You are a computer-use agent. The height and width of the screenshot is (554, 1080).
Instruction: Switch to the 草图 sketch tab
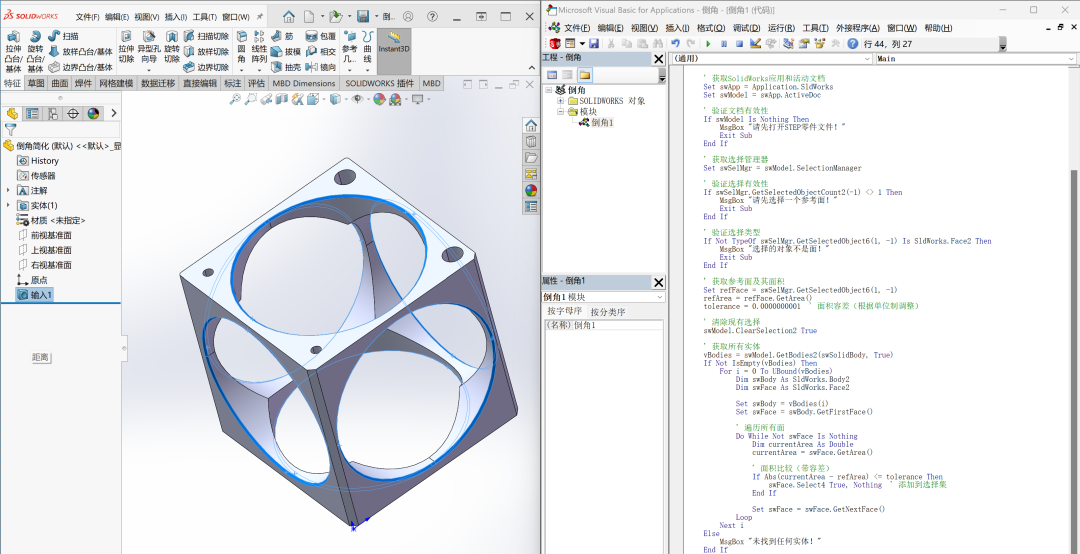(x=36, y=83)
